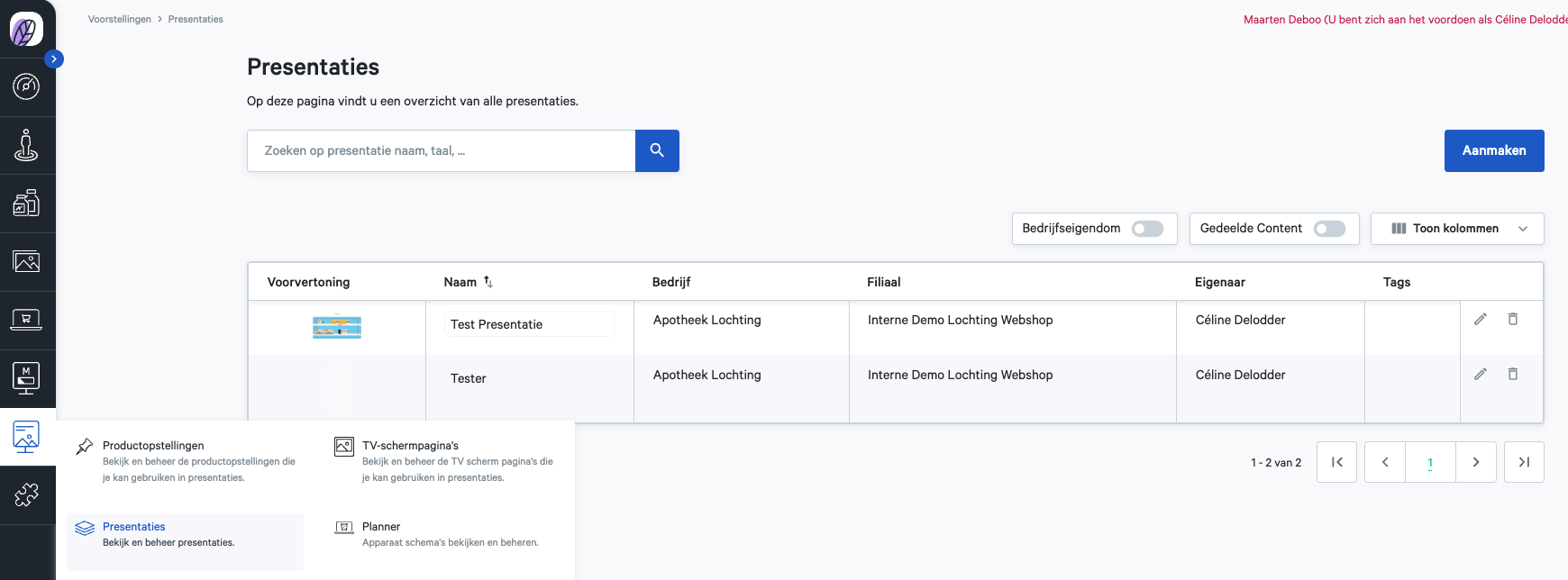Open the image gallery sidebar icon
This screenshot has width=1568, height=580.
pyautogui.click(x=26, y=262)
